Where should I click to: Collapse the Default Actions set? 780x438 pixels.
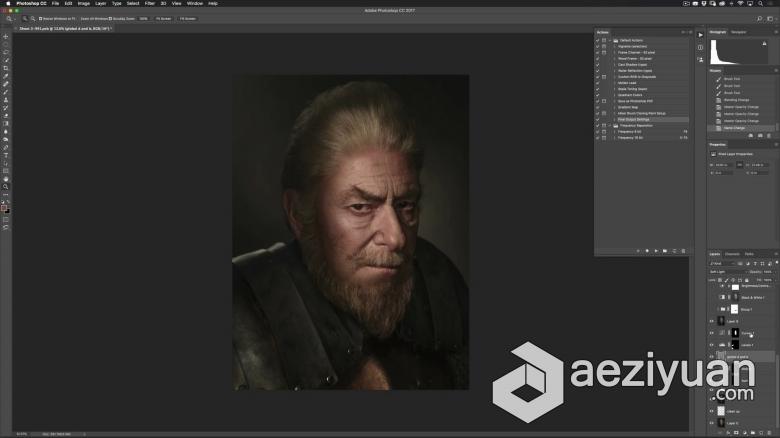click(610, 40)
